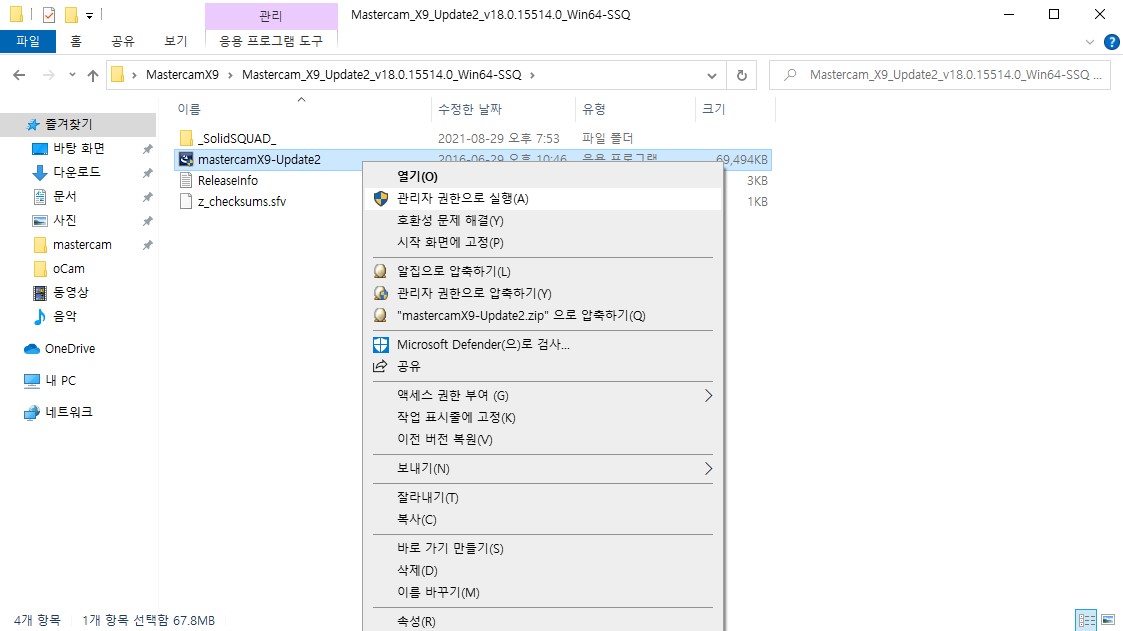Click the 바탕 화면 desktop icon in sidebar
Image resolution: width=1123 pixels, height=631 pixels.
[x=40, y=148]
